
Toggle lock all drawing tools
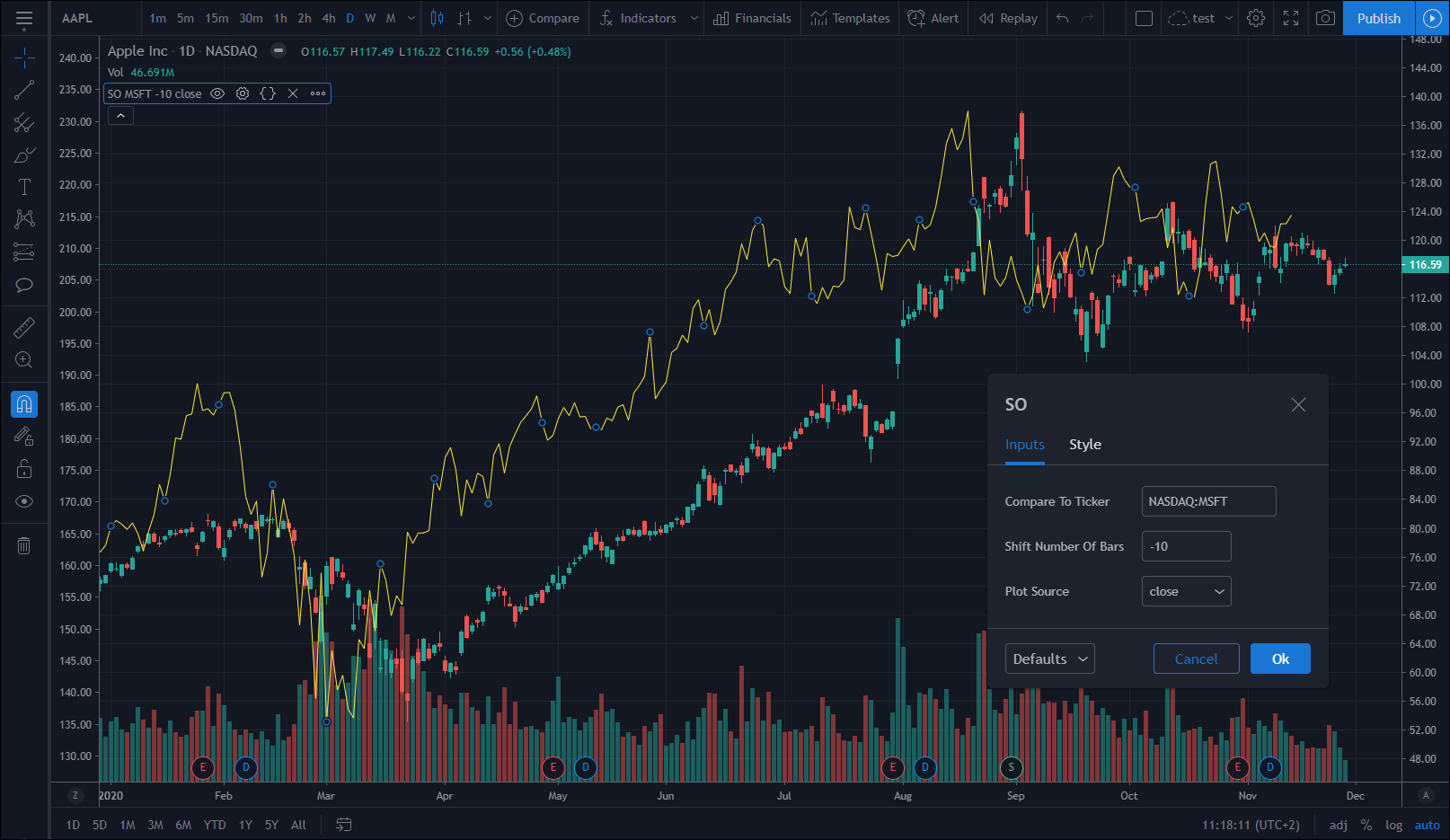(x=24, y=469)
